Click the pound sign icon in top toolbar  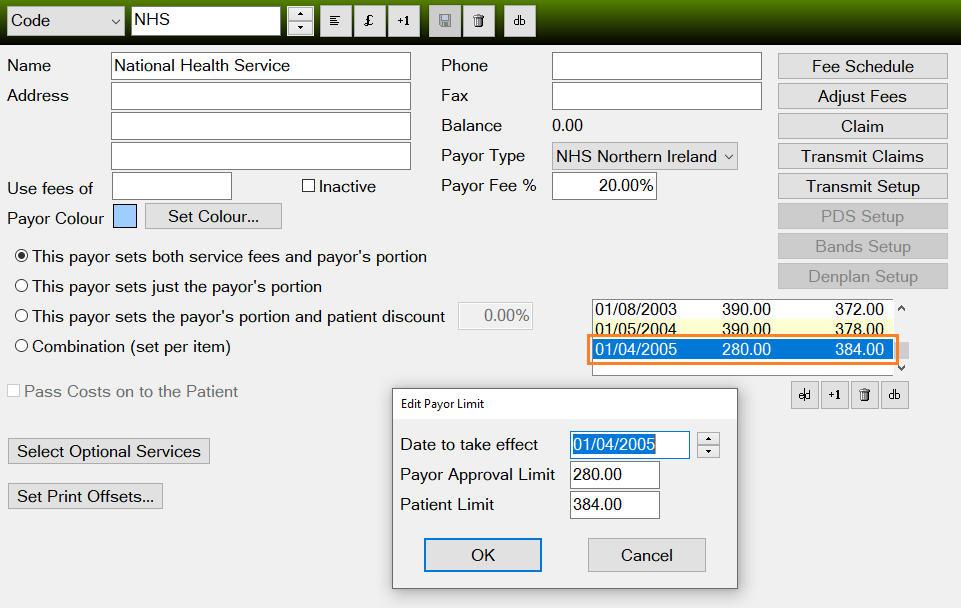(368, 21)
